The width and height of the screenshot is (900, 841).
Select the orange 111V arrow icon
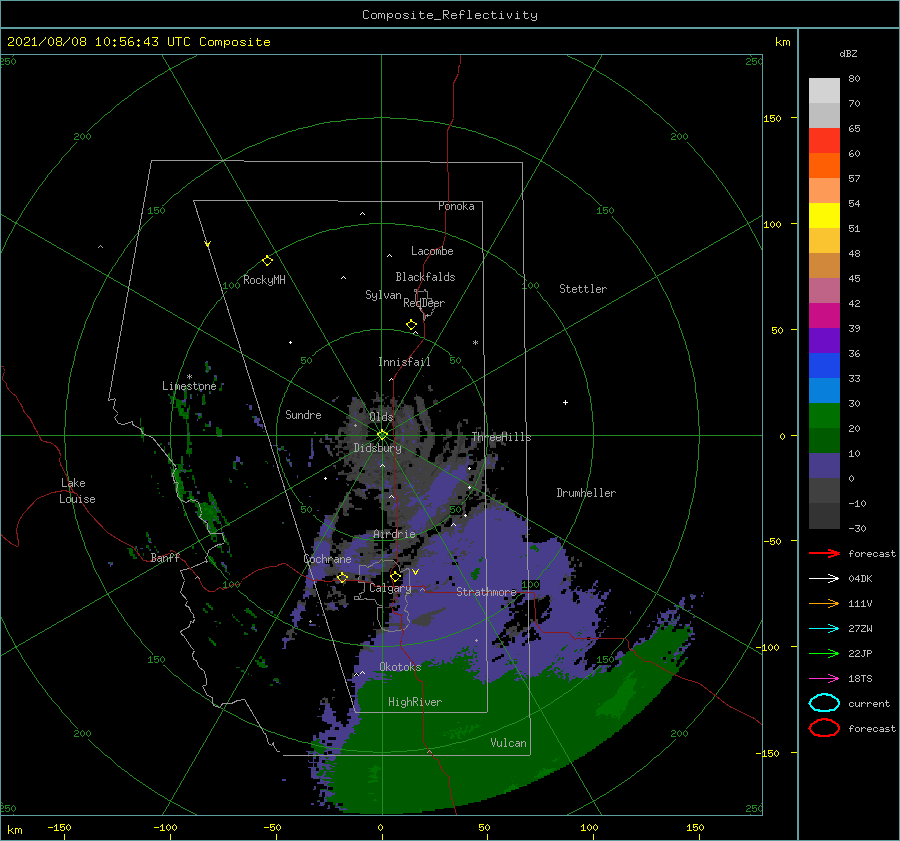(x=824, y=603)
